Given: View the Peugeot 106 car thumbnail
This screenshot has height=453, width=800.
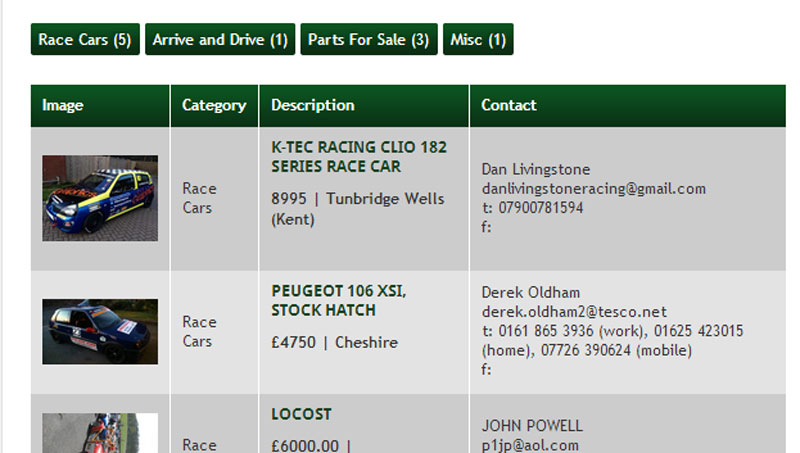Looking at the screenshot, I should click(100, 332).
